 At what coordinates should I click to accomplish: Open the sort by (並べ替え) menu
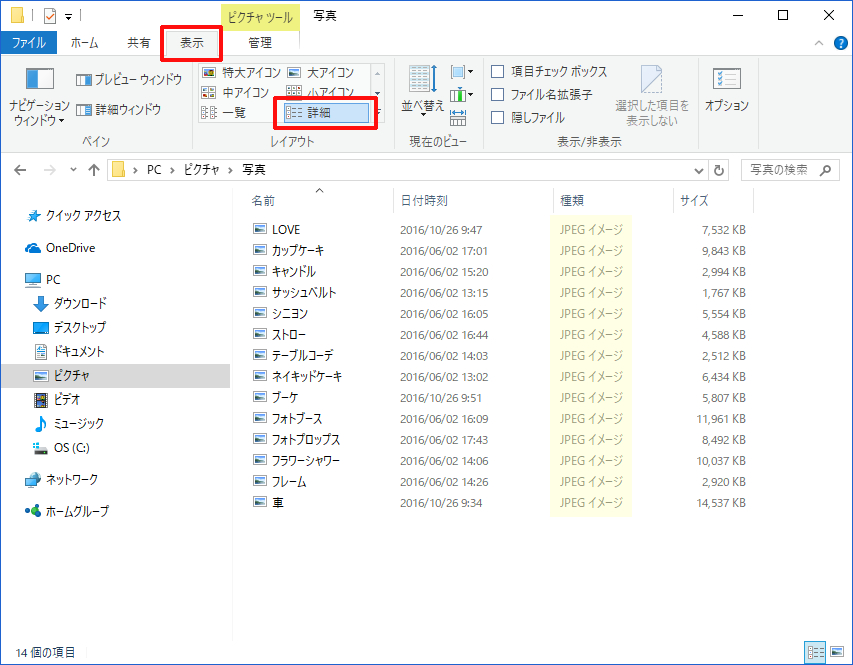tap(423, 91)
